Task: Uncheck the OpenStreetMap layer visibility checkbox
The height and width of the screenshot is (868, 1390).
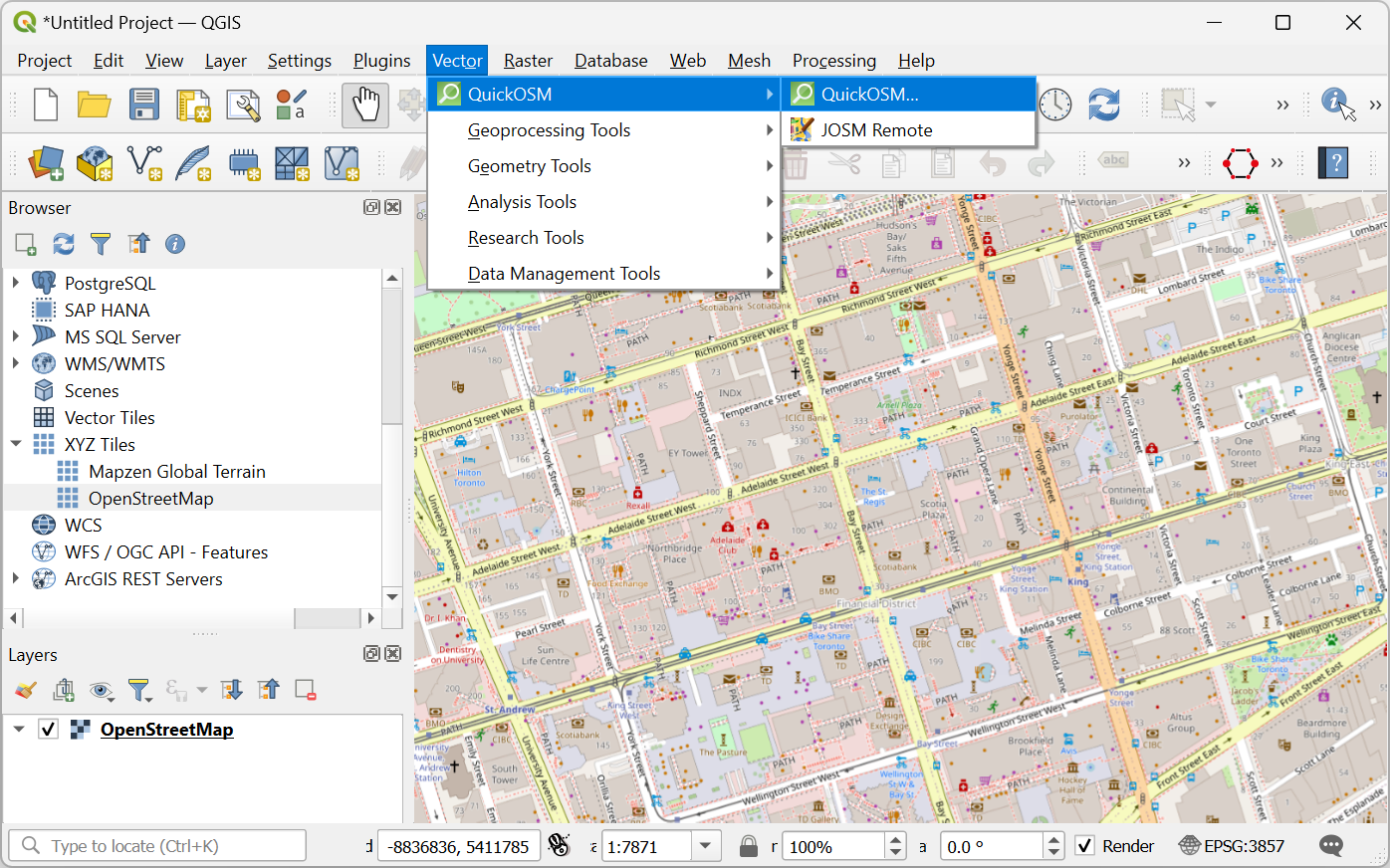Action: (x=48, y=730)
